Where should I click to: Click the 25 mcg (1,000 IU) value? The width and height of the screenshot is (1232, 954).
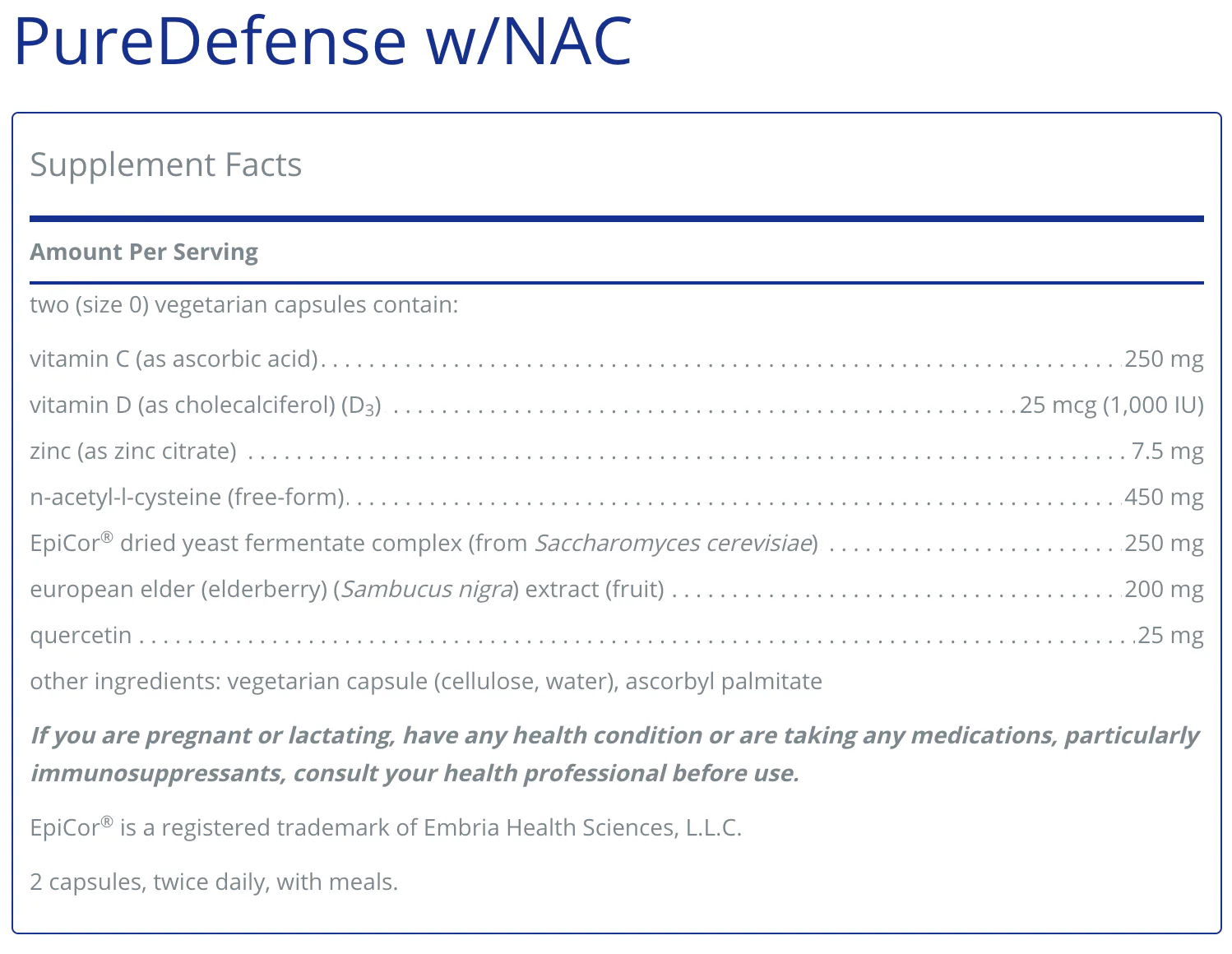pos(1112,405)
